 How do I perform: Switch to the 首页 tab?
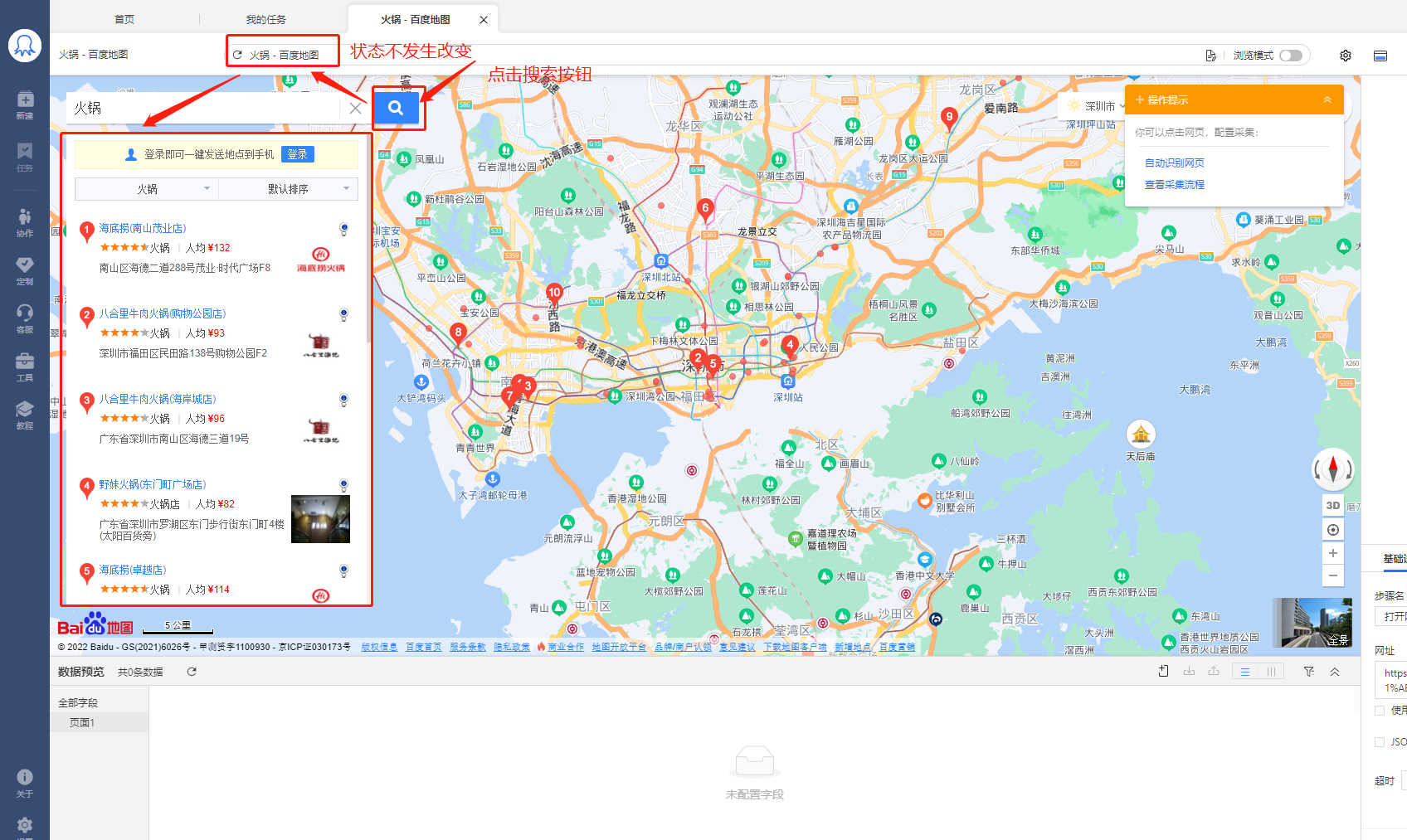tap(124, 19)
